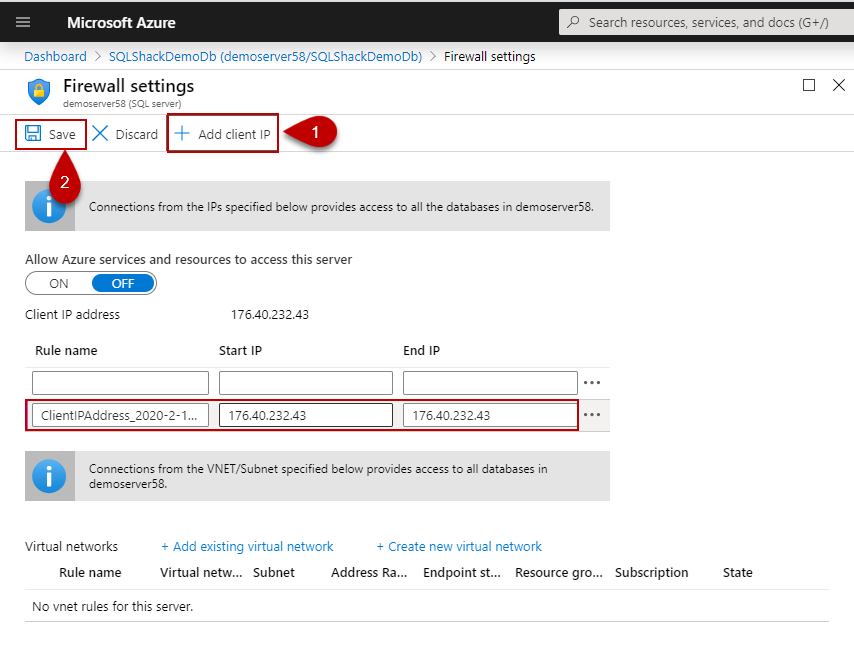Open ellipsis menu for ClientIPAddress rule
854x654 pixels.
point(592,415)
